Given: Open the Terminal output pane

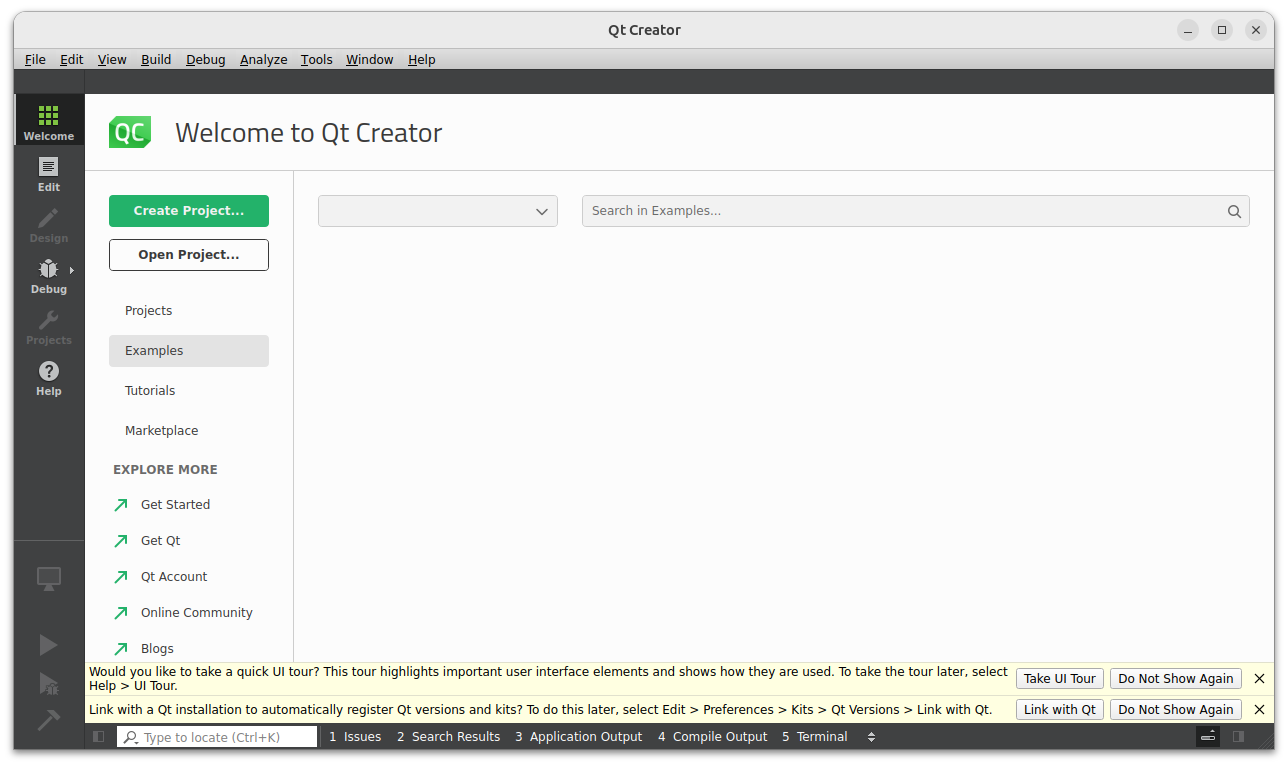Looking at the screenshot, I should tap(815, 737).
